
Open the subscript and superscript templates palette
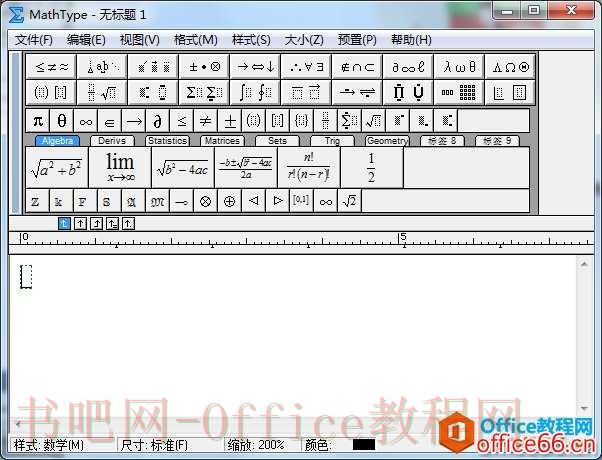[x=153, y=92]
